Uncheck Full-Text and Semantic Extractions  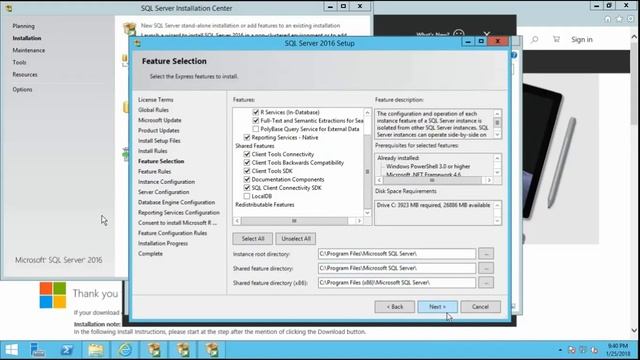point(256,120)
